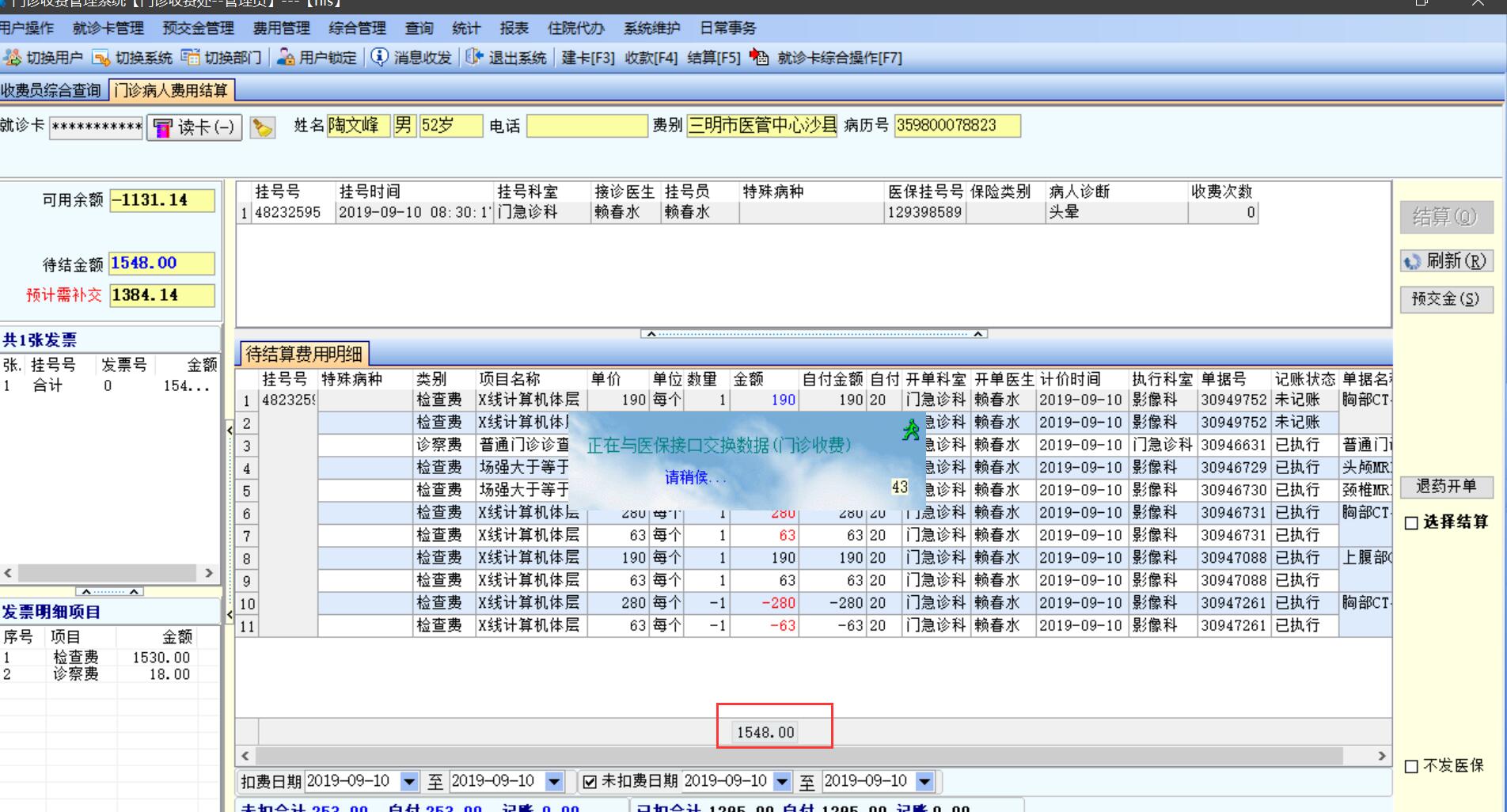Open the 费用管理 menu

[281, 28]
